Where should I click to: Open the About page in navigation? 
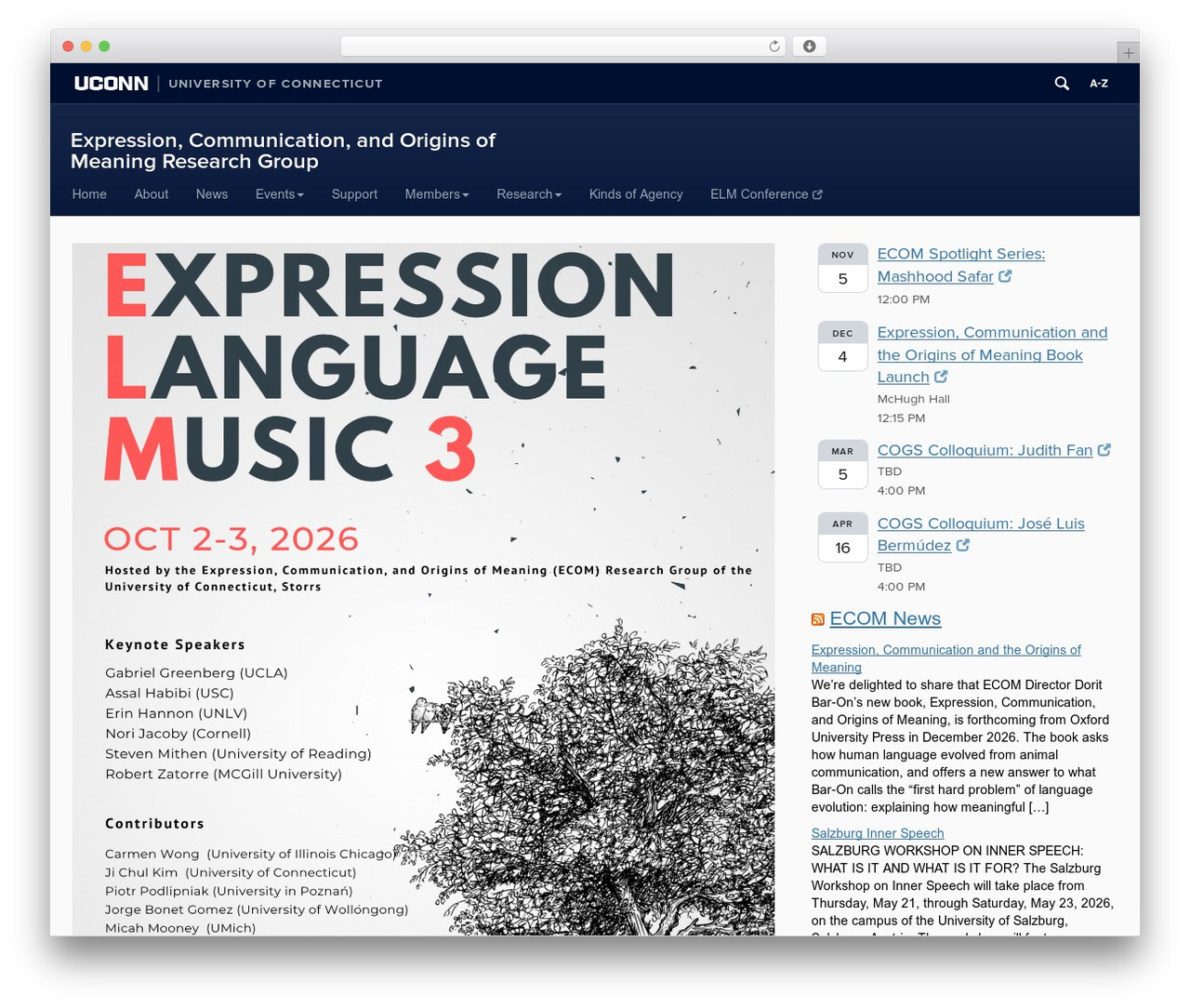152,194
